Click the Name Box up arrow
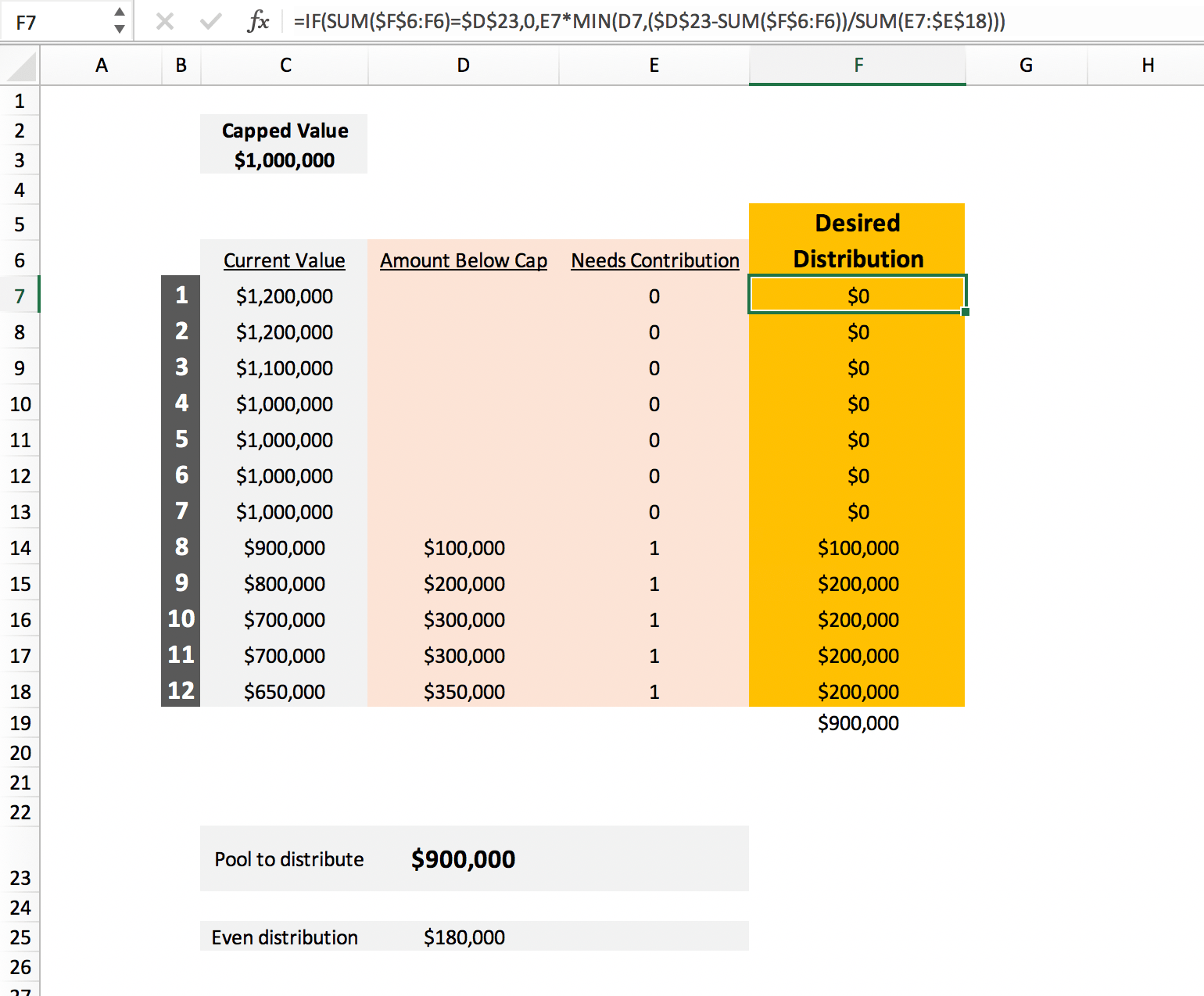The image size is (1204, 996). pos(119,13)
